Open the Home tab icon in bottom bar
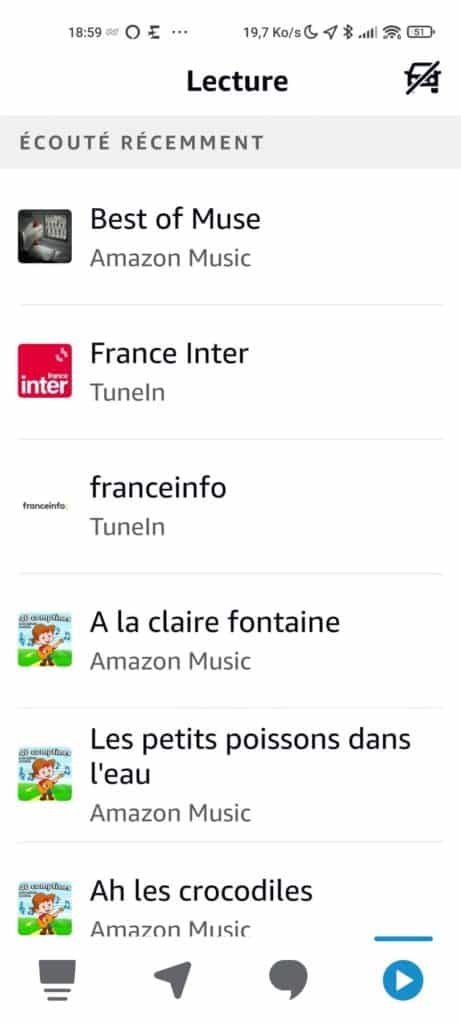Viewport: 461px width, 1024px height. point(57,980)
